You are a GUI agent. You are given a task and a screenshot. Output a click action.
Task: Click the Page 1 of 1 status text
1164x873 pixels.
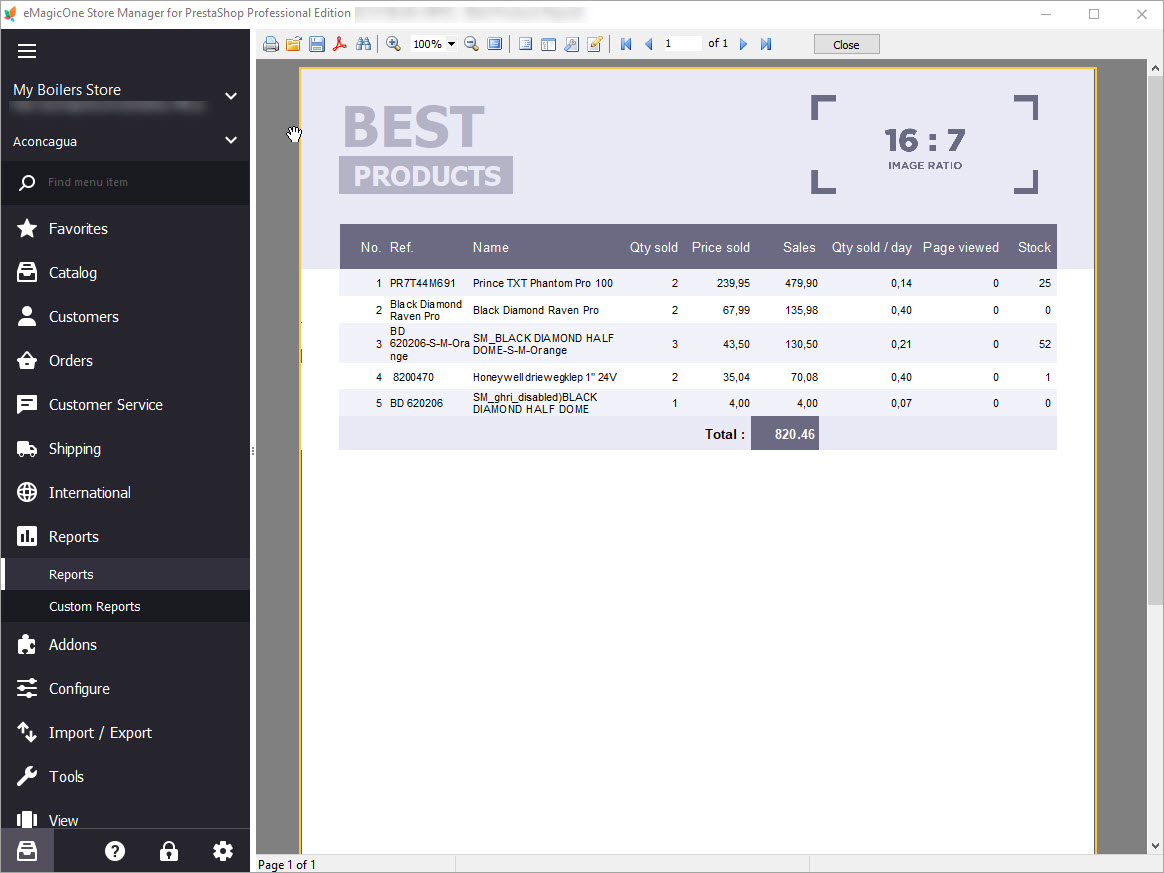[x=287, y=864]
